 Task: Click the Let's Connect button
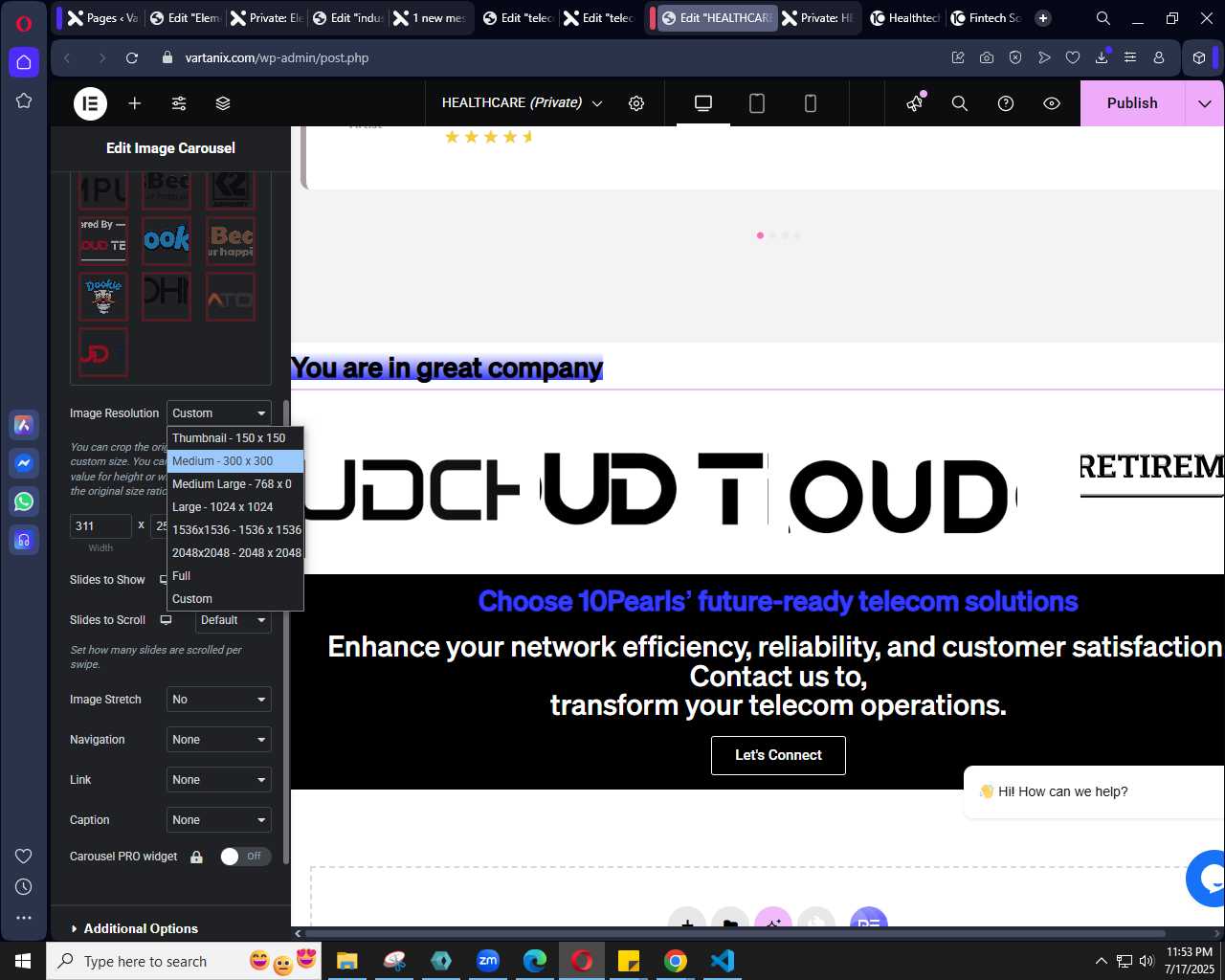(x=778, y=755)
